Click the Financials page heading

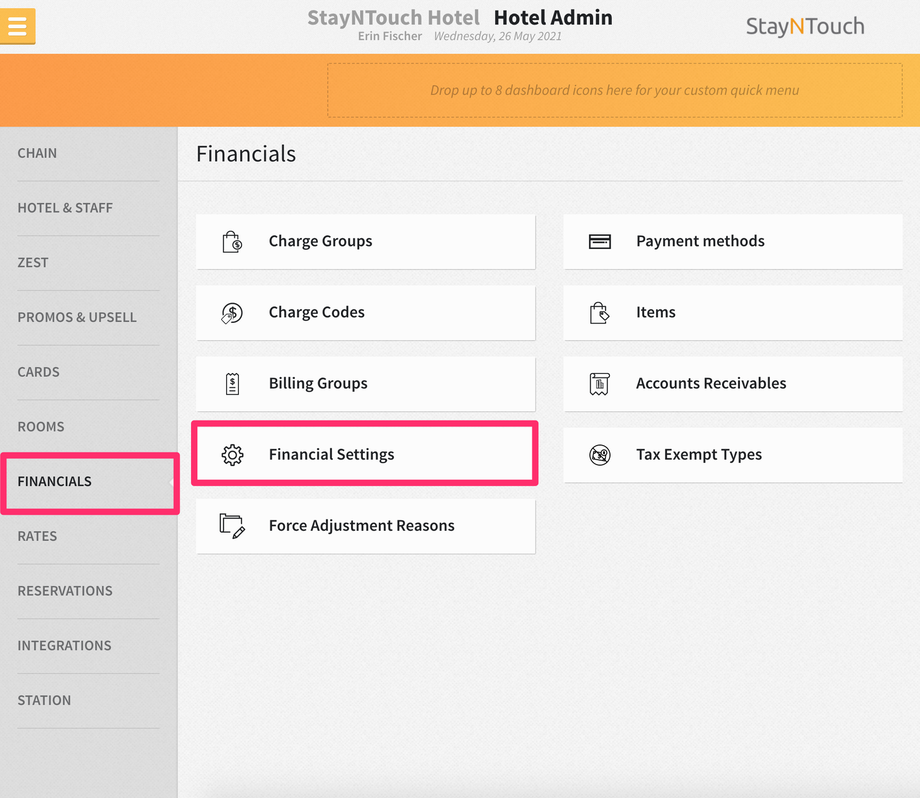pos(246,154)
